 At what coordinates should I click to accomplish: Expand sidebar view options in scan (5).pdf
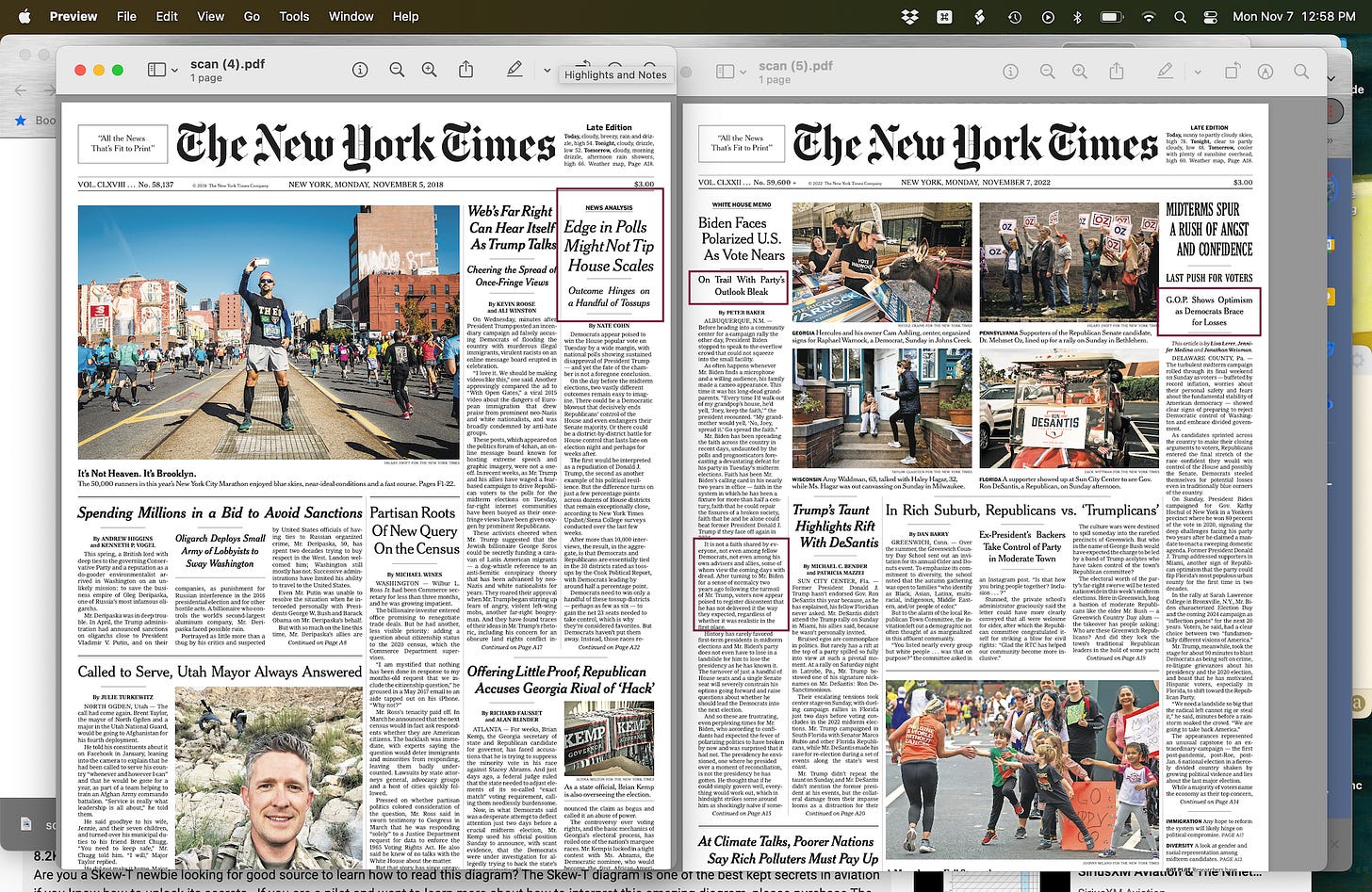[743, 72]
